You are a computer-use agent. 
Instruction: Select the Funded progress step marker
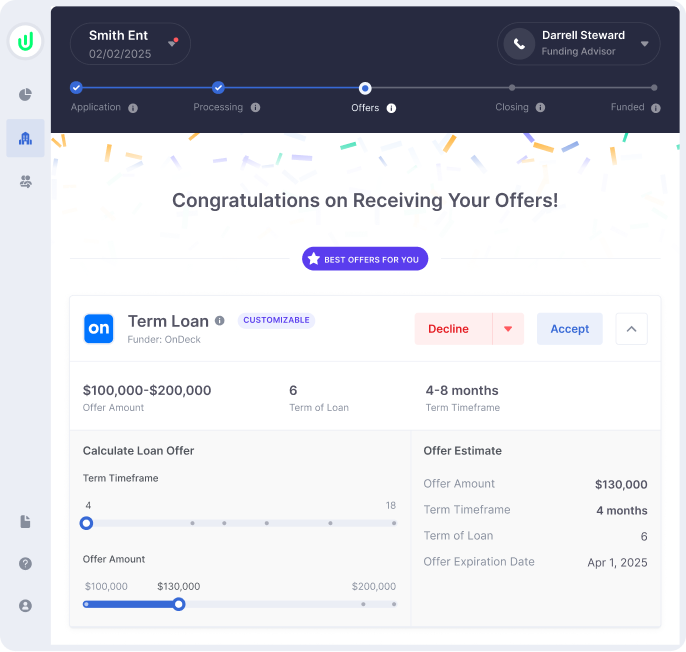pyautogui.click(x=654, y=88)
